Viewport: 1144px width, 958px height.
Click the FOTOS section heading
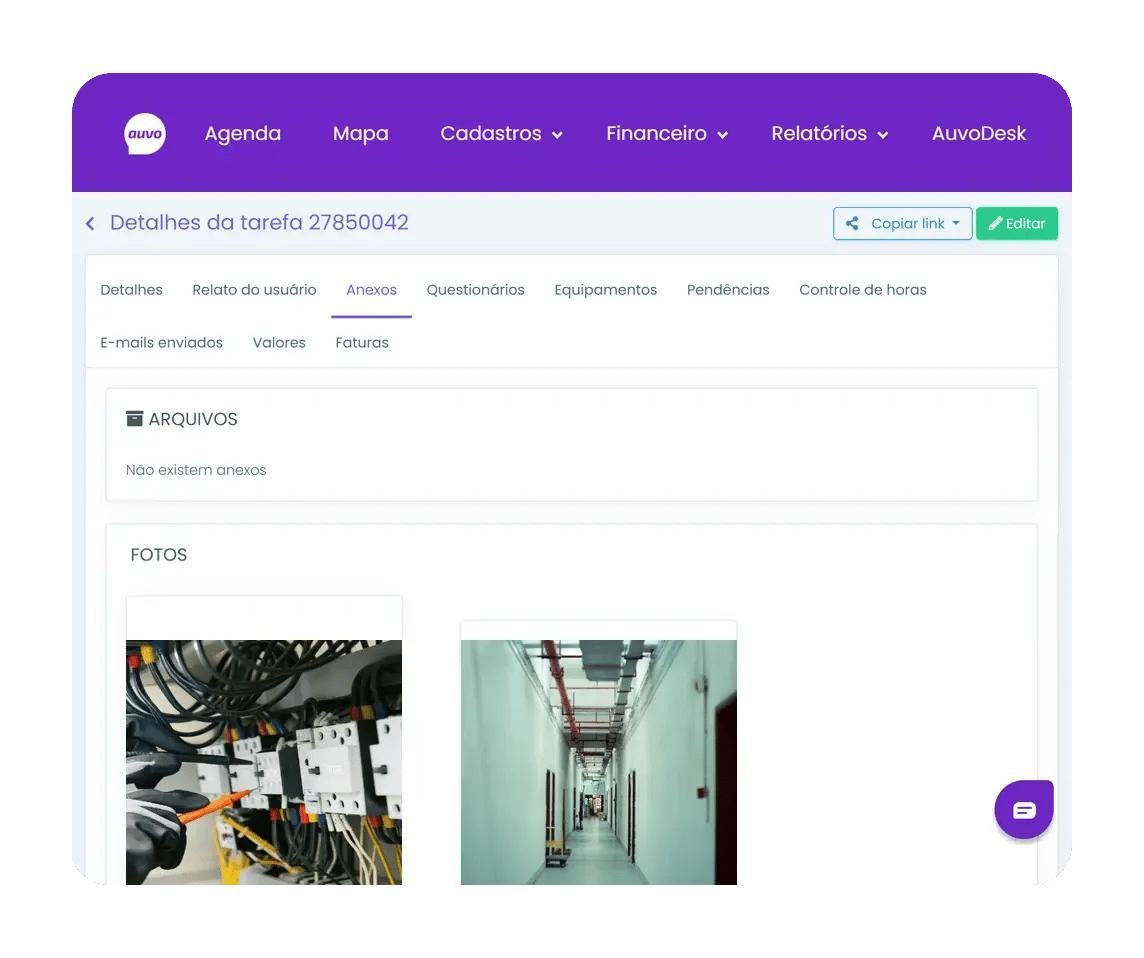tap(159, 555)
